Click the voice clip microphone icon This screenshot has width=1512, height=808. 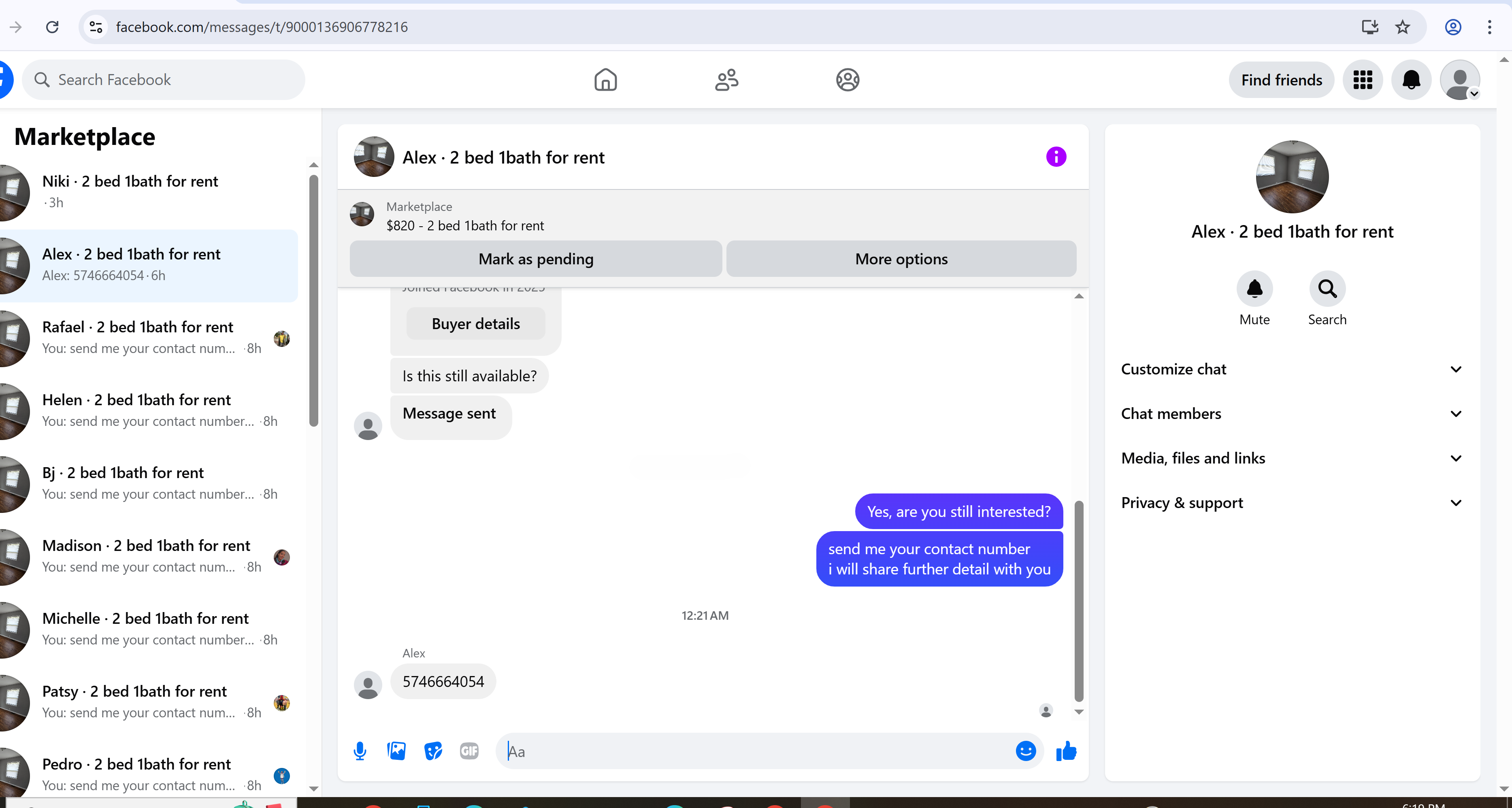coord(360,751)
